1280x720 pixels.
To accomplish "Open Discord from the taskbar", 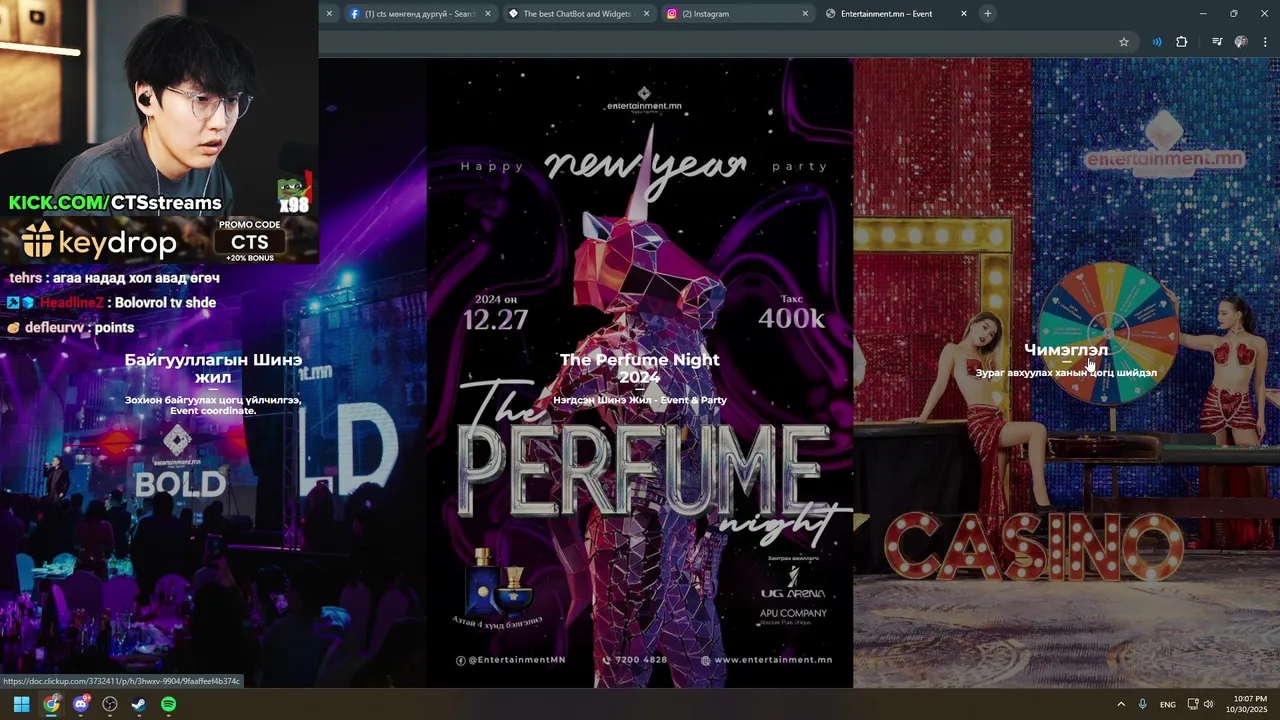I will click(x=81, y=704).
